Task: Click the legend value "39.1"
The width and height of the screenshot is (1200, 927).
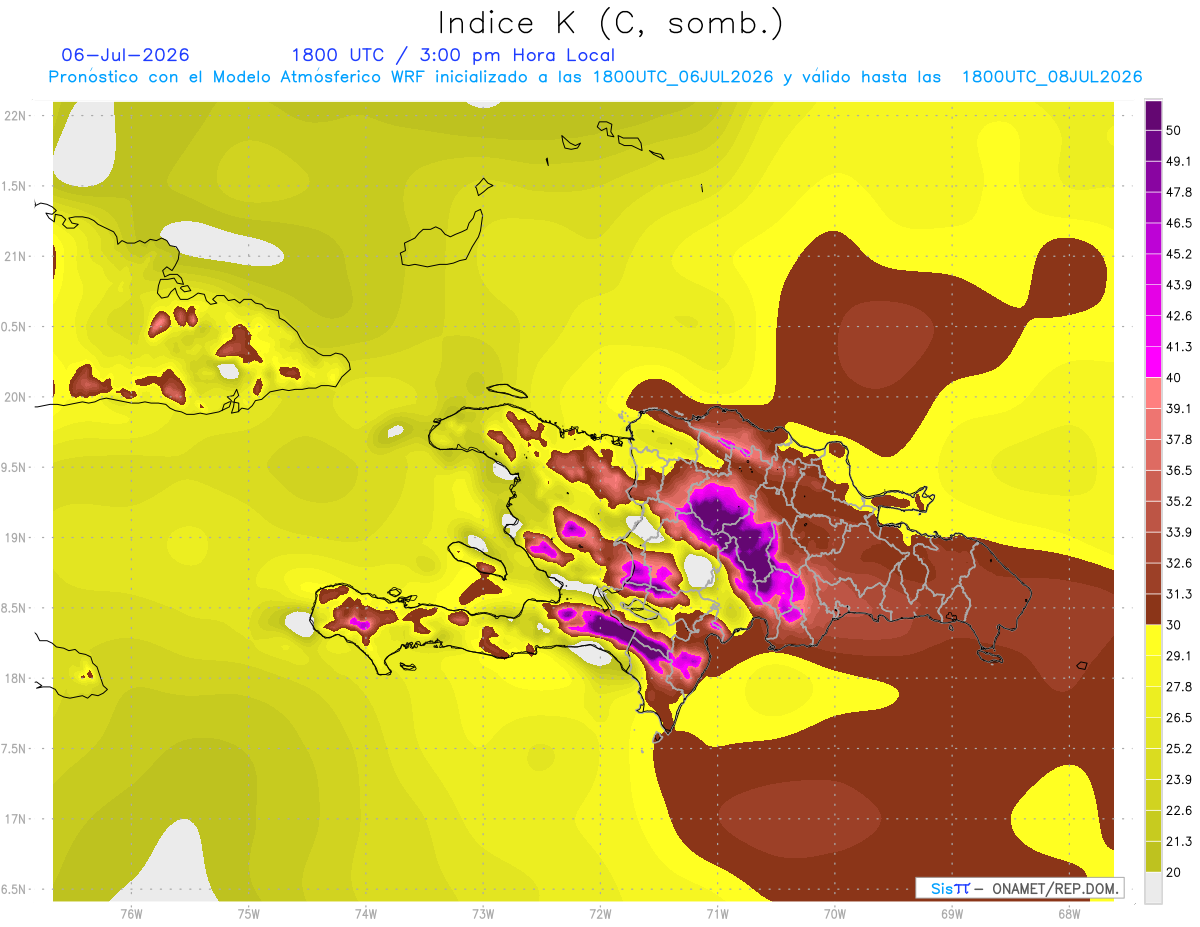Action: pos(1179,409)
